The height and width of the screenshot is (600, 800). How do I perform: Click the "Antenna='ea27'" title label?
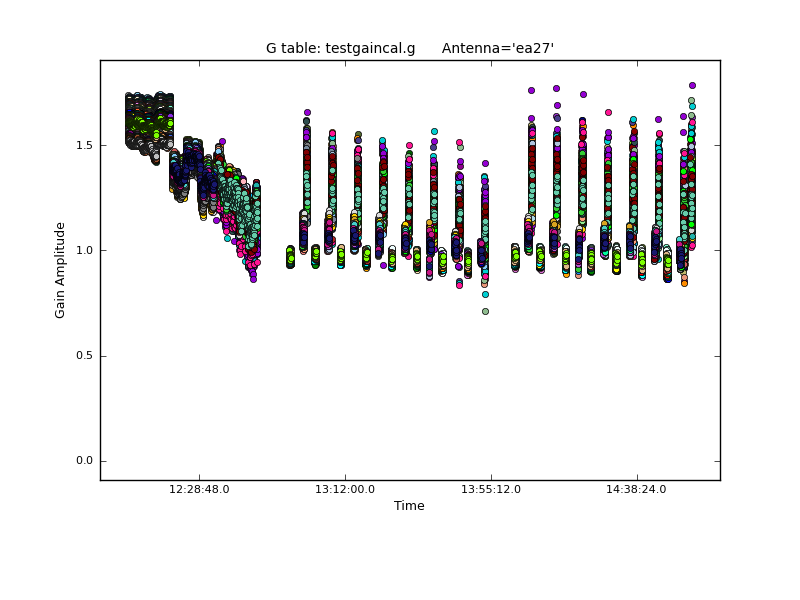point(497,48)
